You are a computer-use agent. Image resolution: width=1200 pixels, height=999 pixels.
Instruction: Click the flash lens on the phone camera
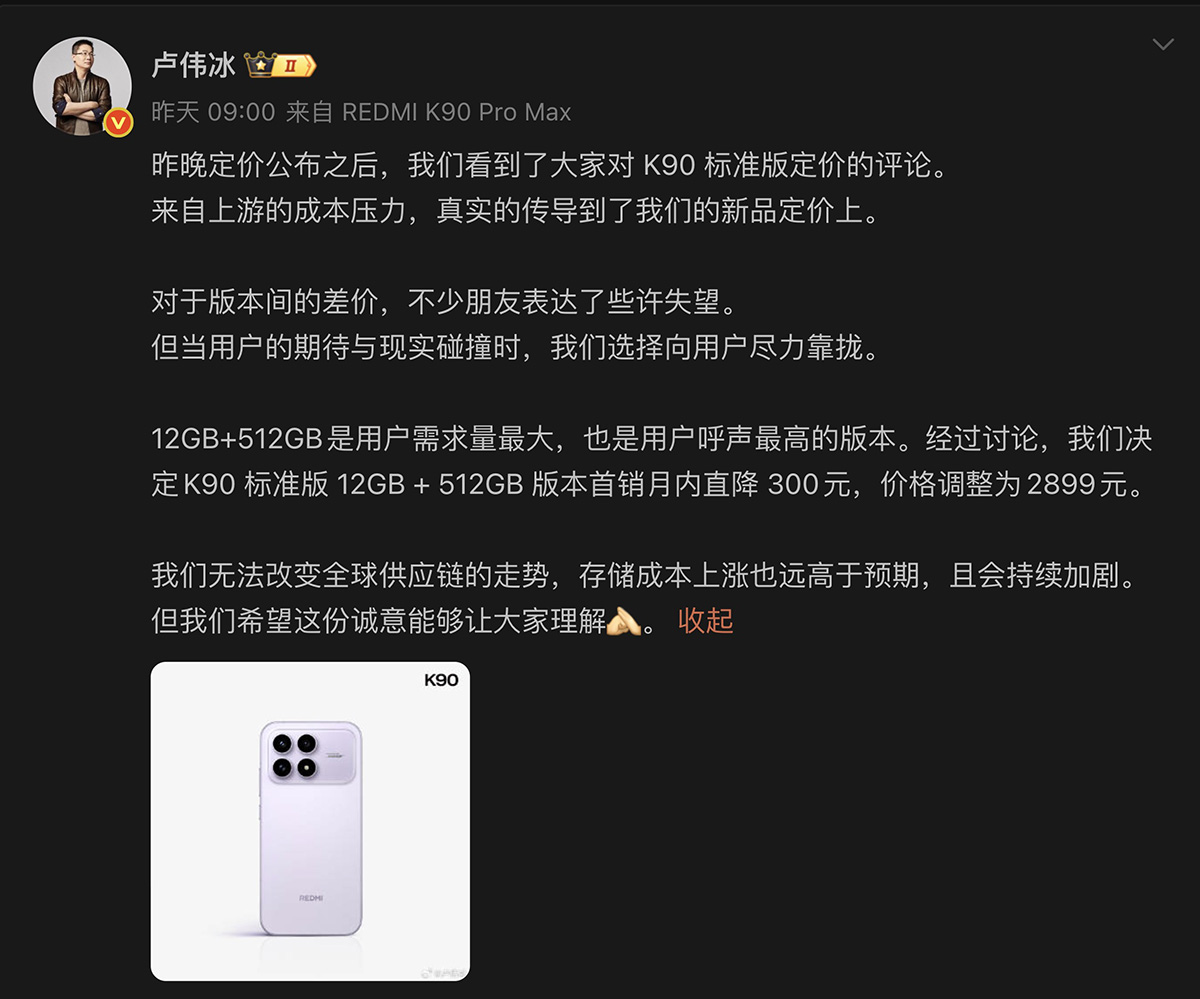coord(306,768)
